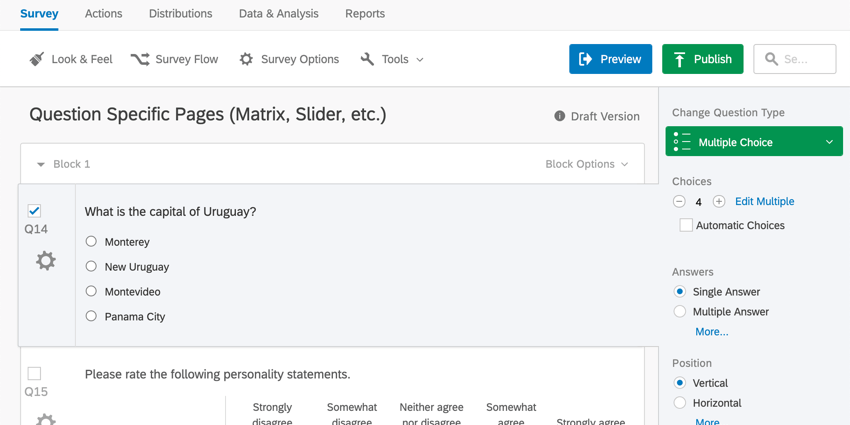Open Look & Feel paintbrush icon
The height and width of the screenshot is (425, 850).
[x=36, y=59]
